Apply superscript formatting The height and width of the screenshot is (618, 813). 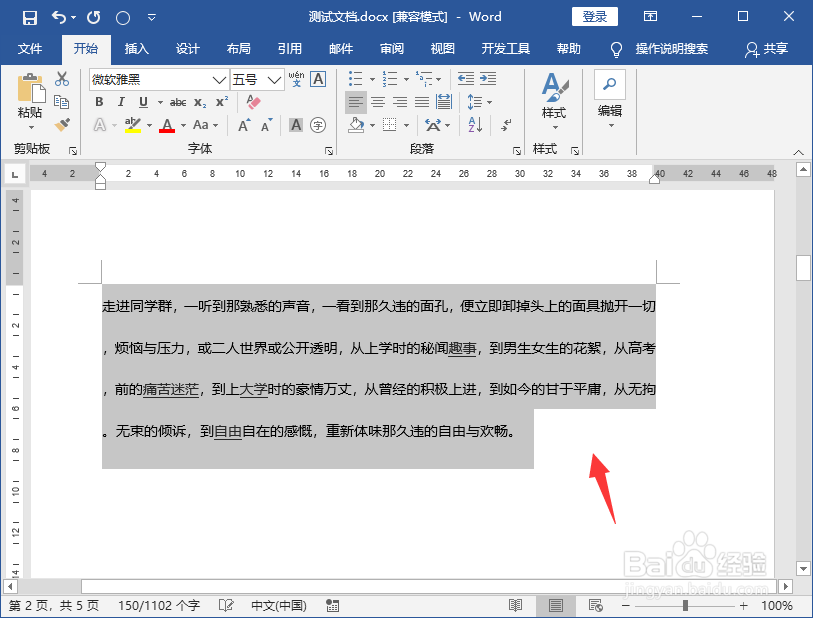click(x=222, y=100)
